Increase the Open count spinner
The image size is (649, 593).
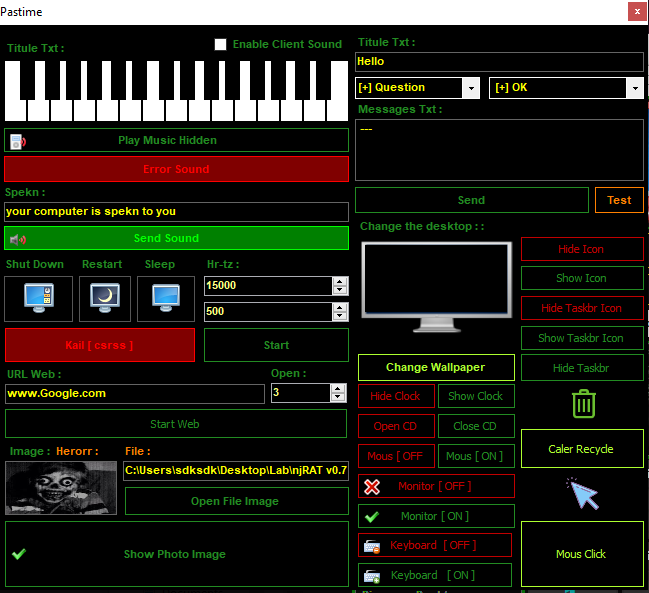click(x=340, y=388)
